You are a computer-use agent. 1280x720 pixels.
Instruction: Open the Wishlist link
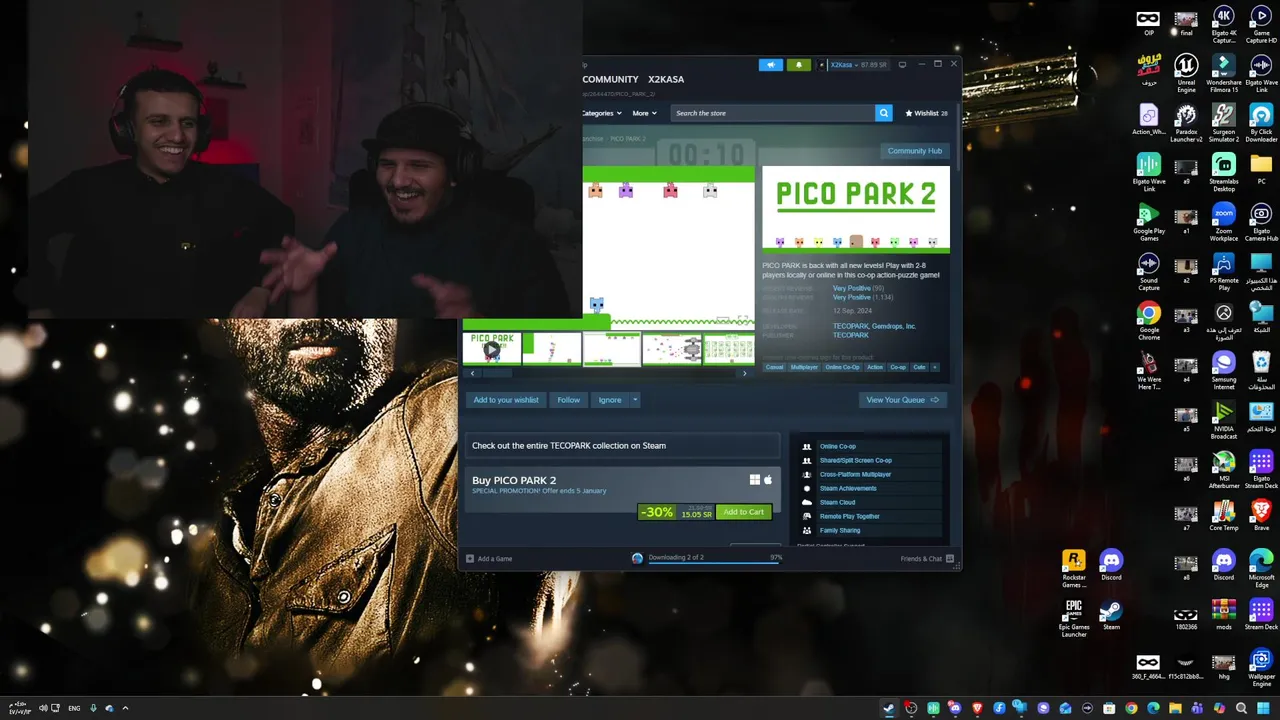[926, 113]
